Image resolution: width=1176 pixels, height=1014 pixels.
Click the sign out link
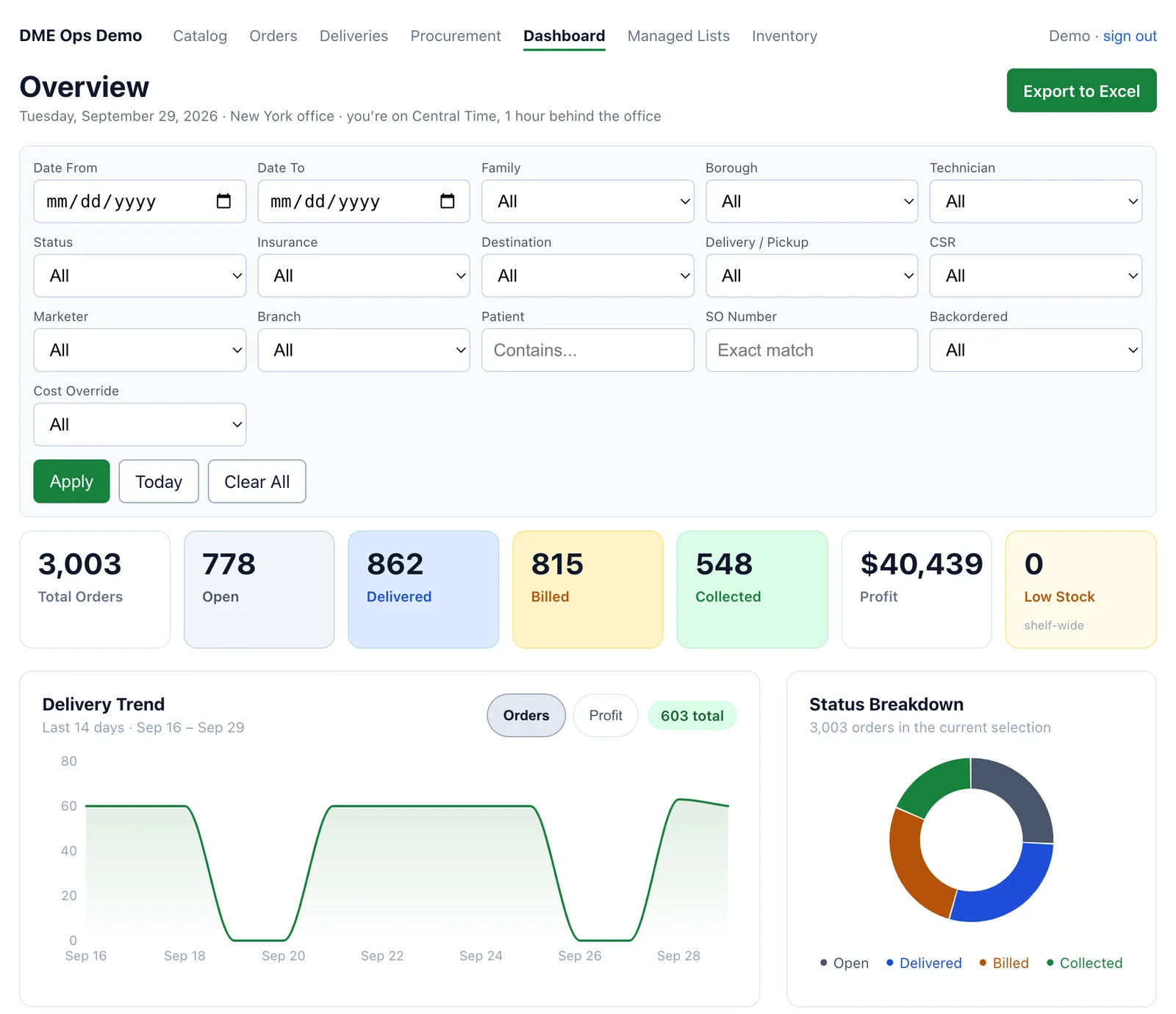[1130, 36]
